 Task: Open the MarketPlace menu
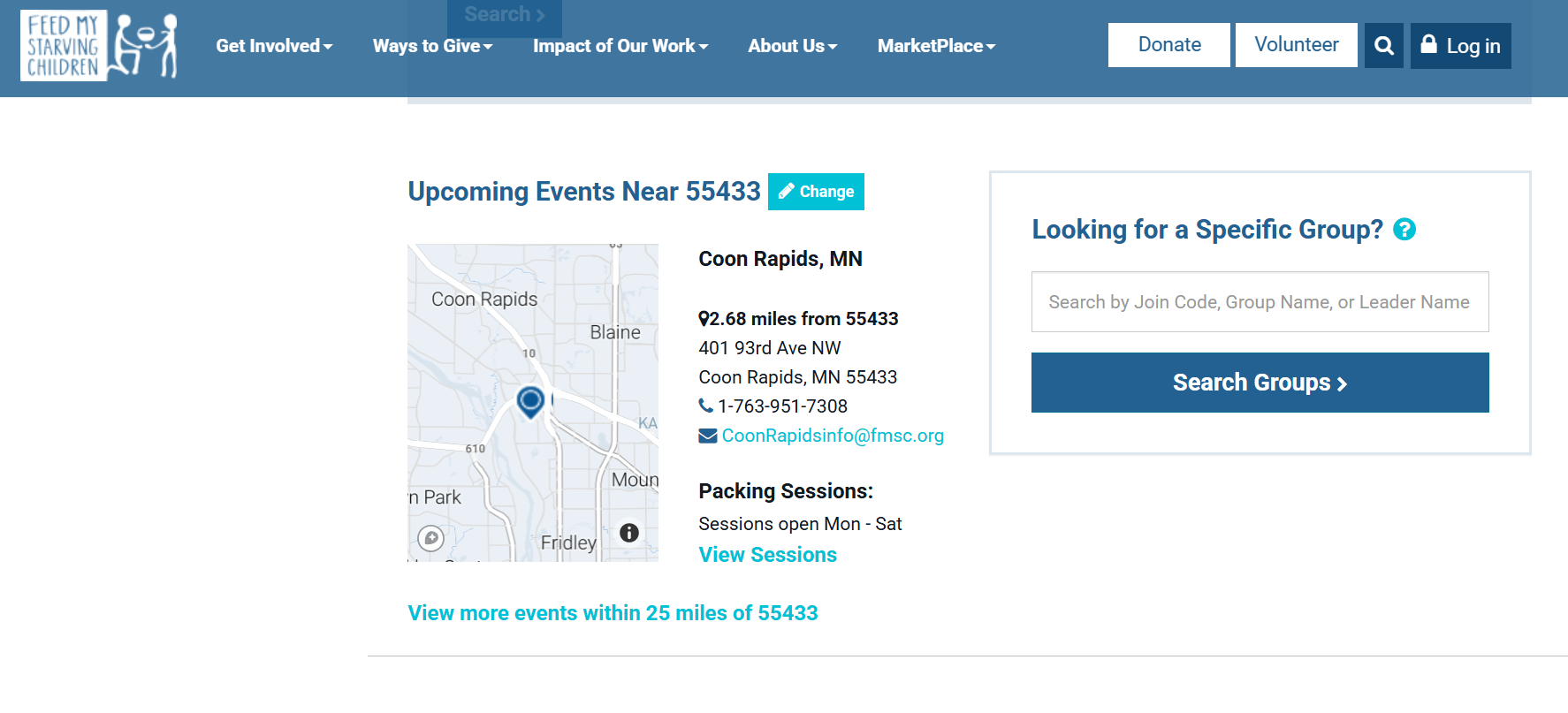[936, 46]
